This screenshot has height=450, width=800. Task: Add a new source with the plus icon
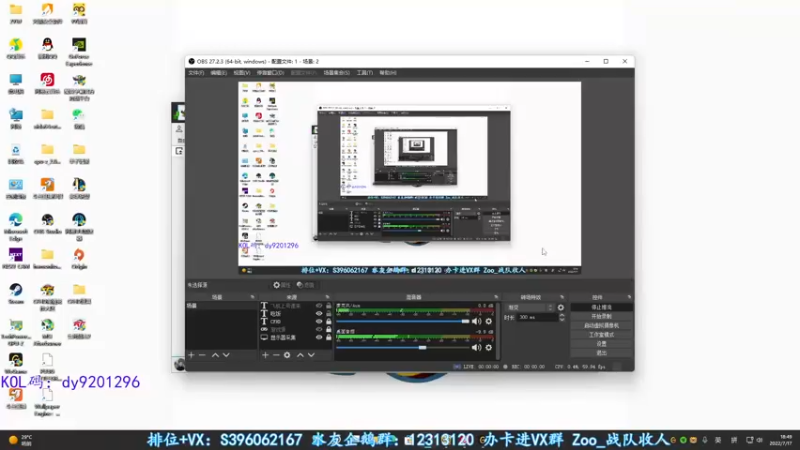pyautogui.click(x=265, y=355)
